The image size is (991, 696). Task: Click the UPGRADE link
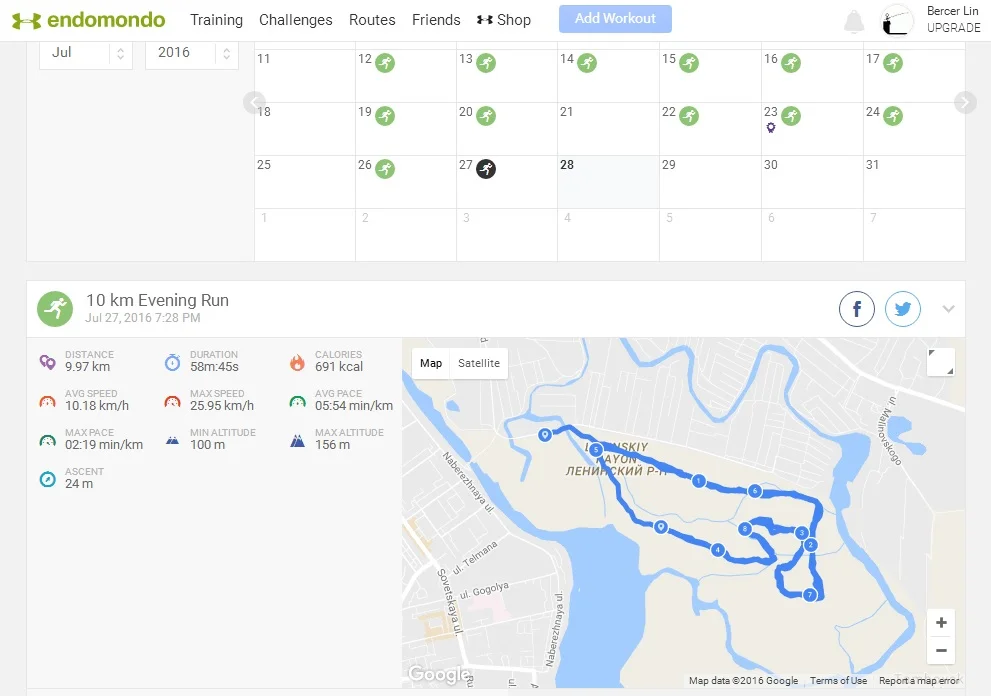pyautogui.click(x=953, y=28)
